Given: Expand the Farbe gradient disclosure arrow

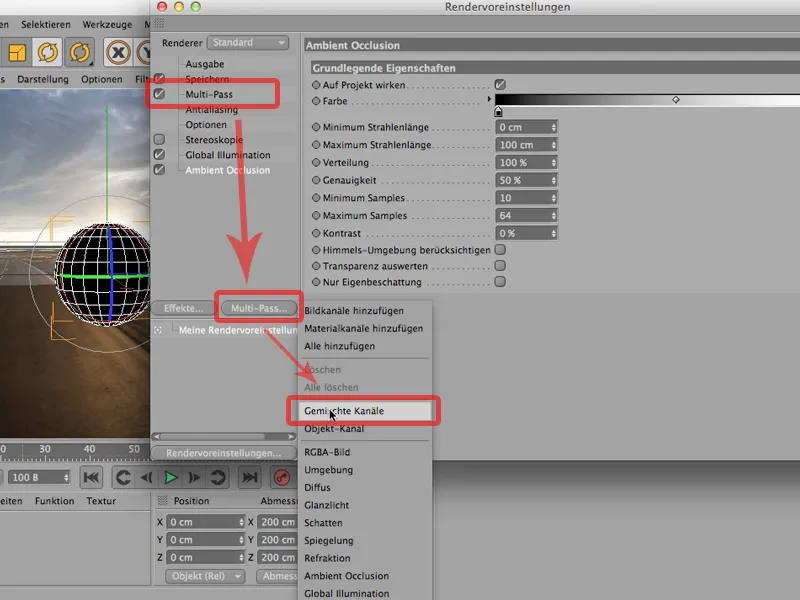Looking at the screenshot, I should [489, 99].
